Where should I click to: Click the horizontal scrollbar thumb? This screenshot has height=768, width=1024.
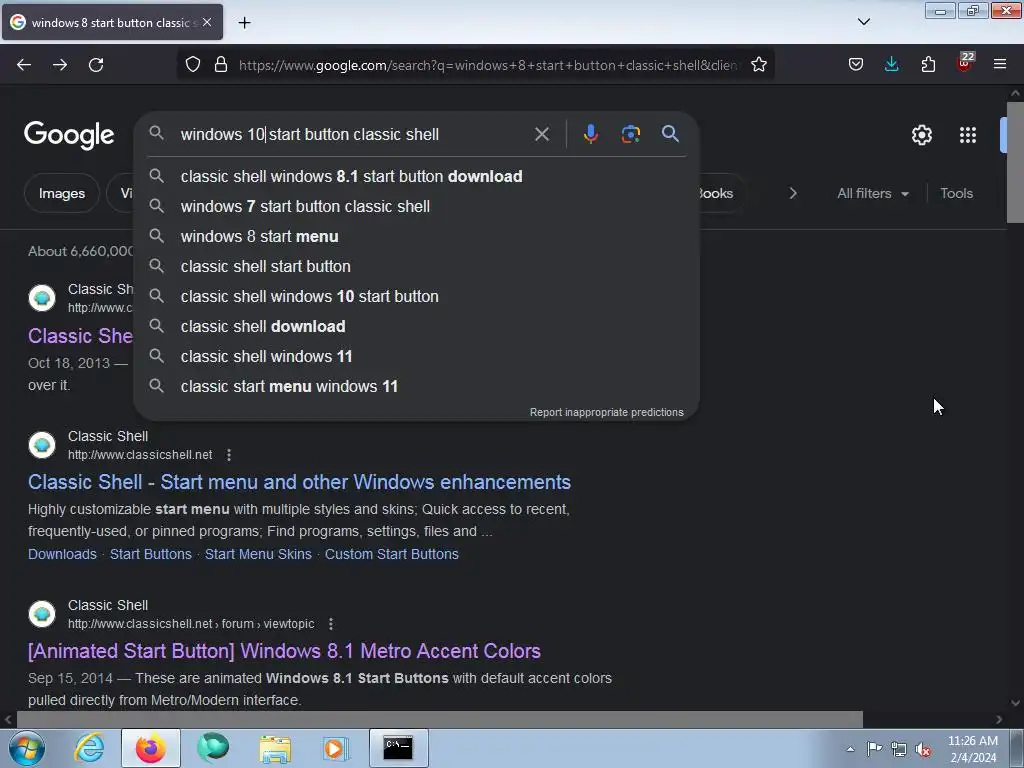pyautogui.click(x=440, y=719)
